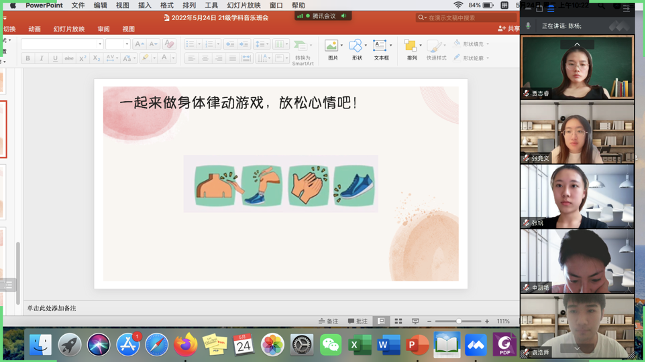Viewport: 645px width, 362px height.
Task: Justify the text
Action: [232, 58]
